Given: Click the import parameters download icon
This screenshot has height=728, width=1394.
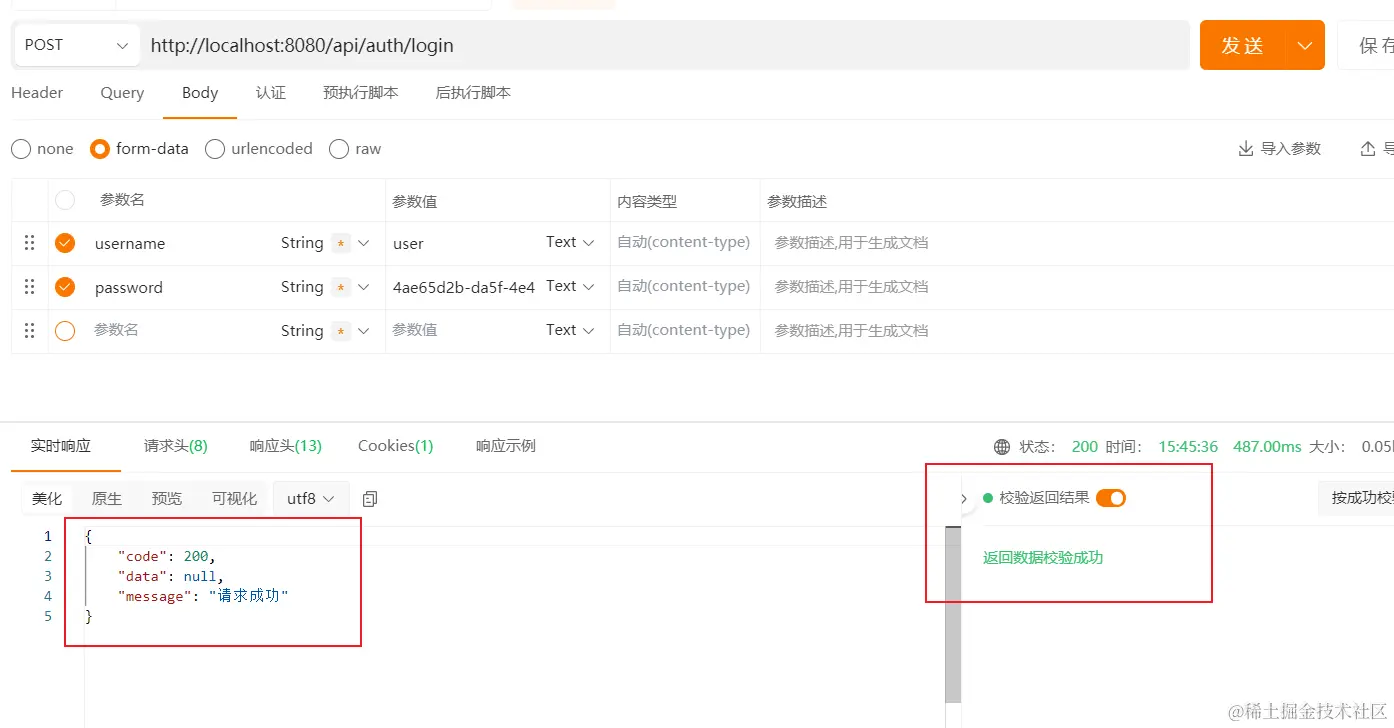Looking at the screenshot, I should coord(1246,148).
